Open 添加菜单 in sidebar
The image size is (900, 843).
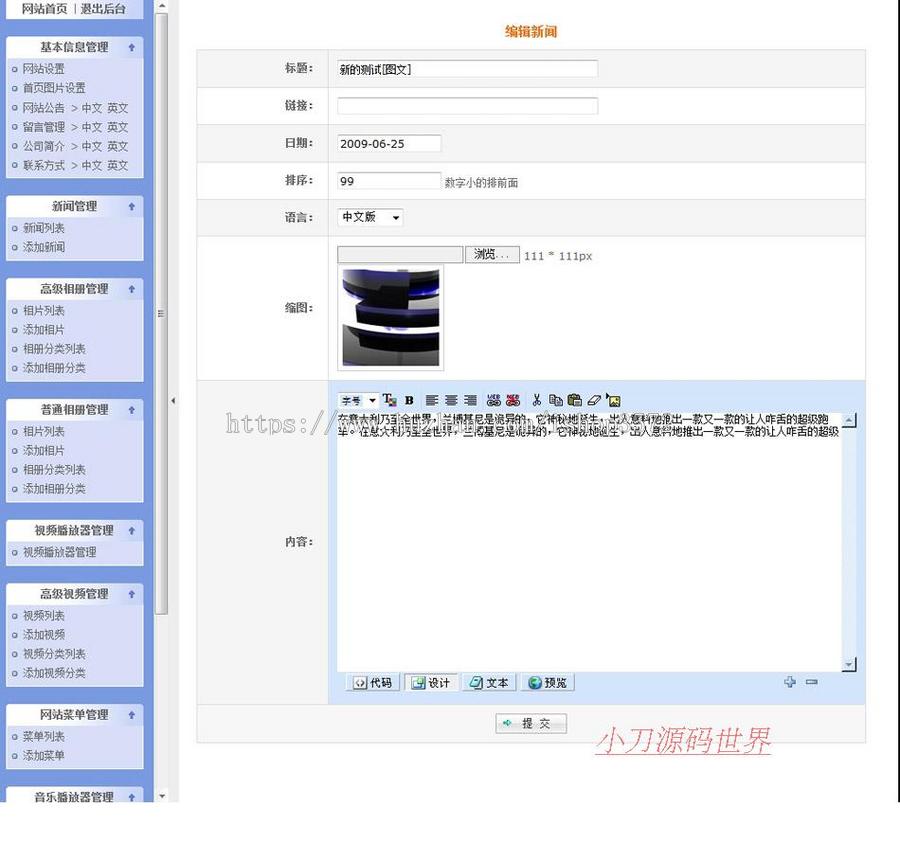pyautogui.click(x=44, y=755)
